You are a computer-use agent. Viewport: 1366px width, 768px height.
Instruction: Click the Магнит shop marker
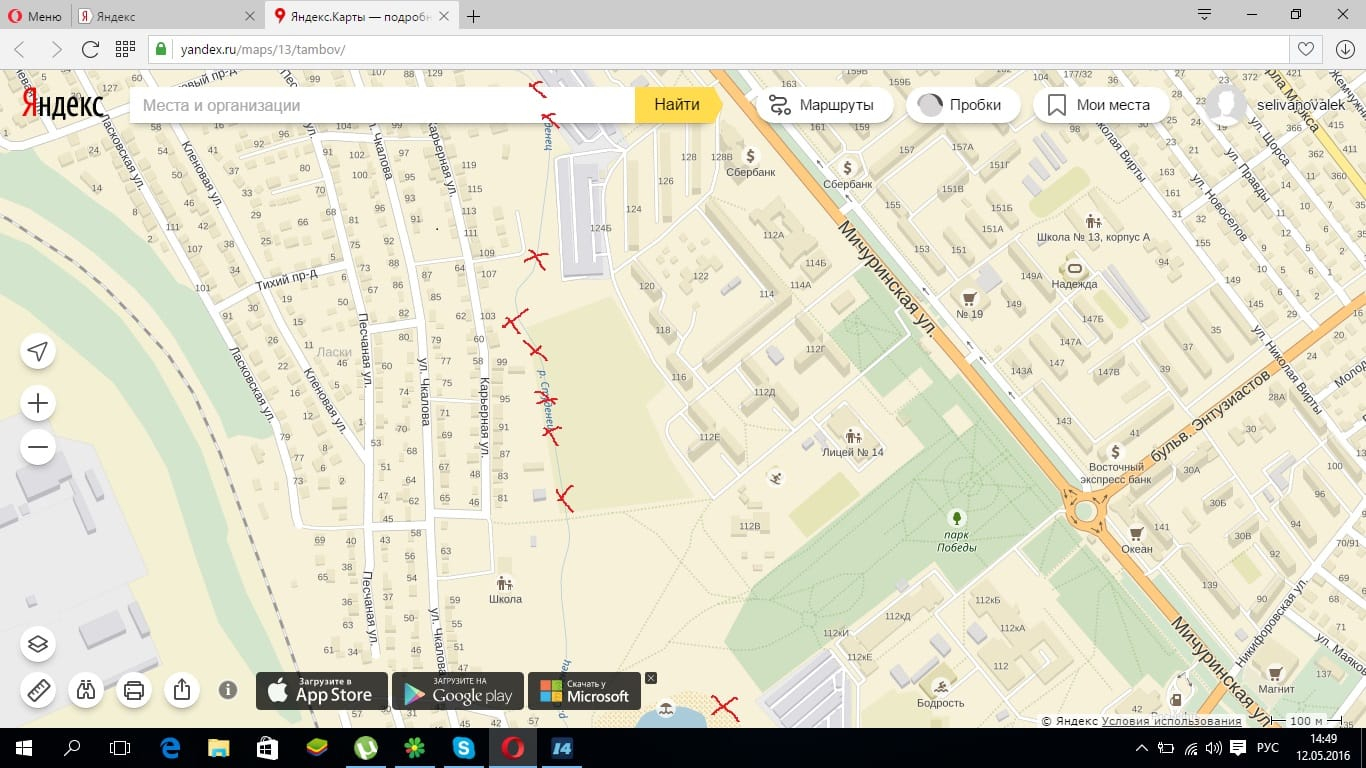[x=1276, y=673]
